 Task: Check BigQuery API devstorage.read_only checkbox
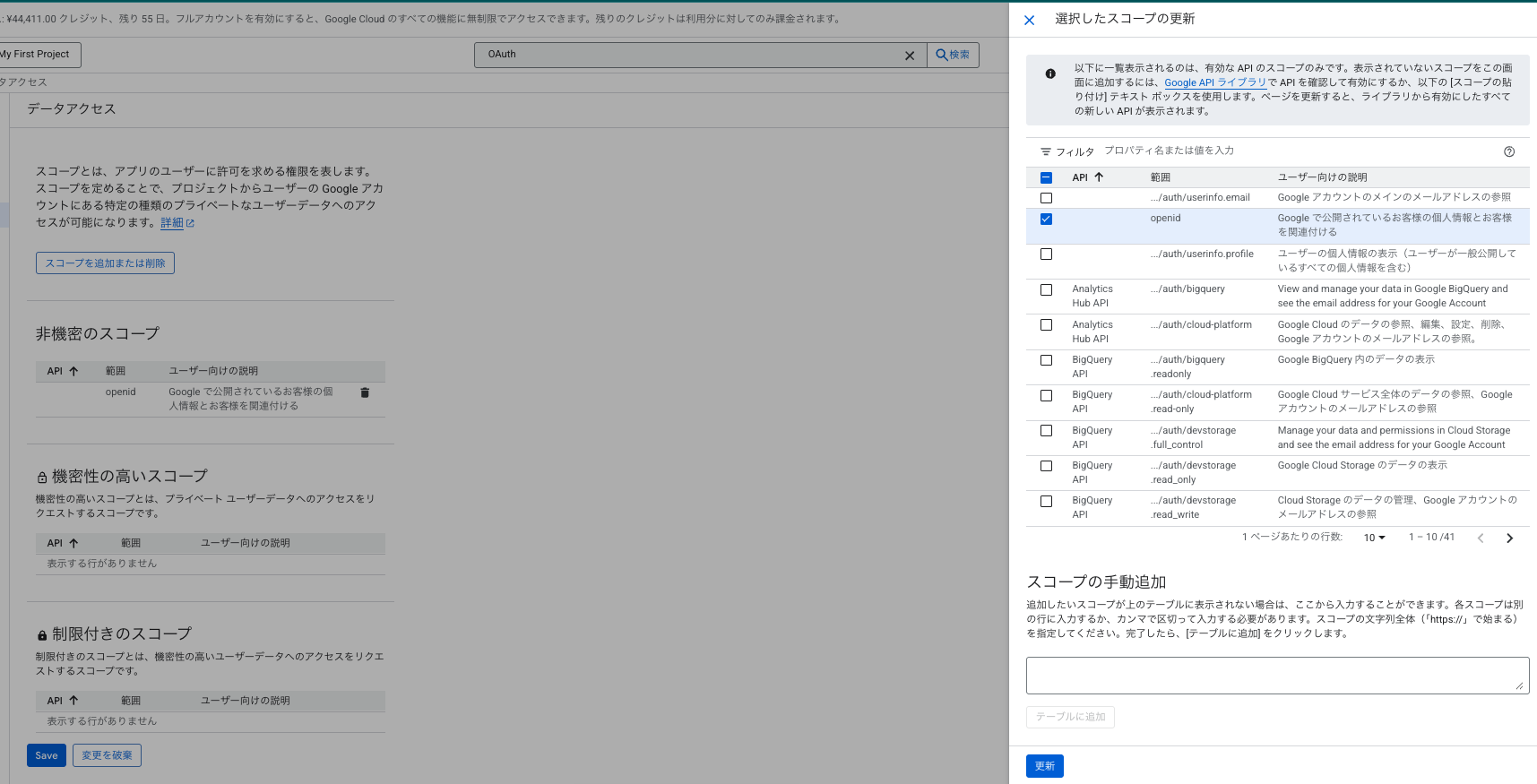(x=1046, y=466)
